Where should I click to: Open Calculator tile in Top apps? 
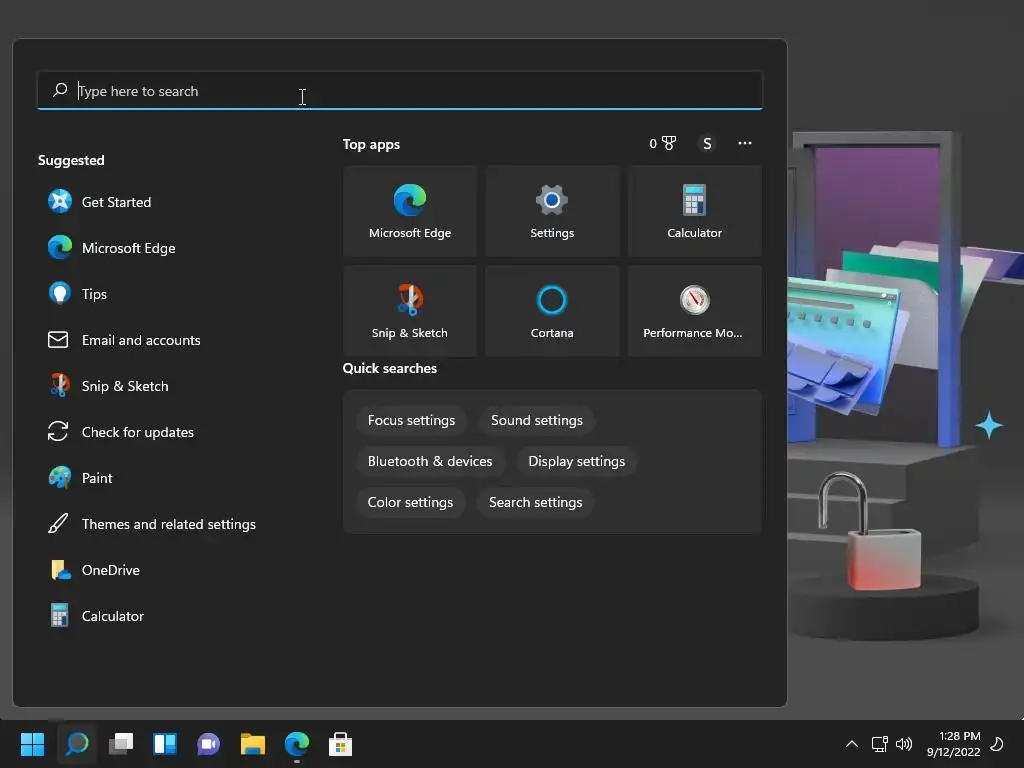point(694,211)
